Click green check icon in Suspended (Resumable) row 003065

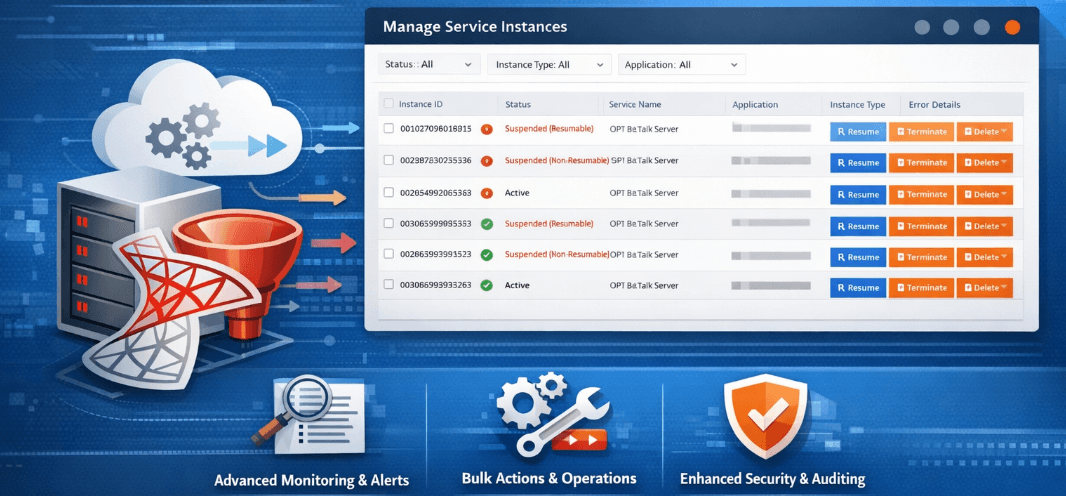pos(486,224)
